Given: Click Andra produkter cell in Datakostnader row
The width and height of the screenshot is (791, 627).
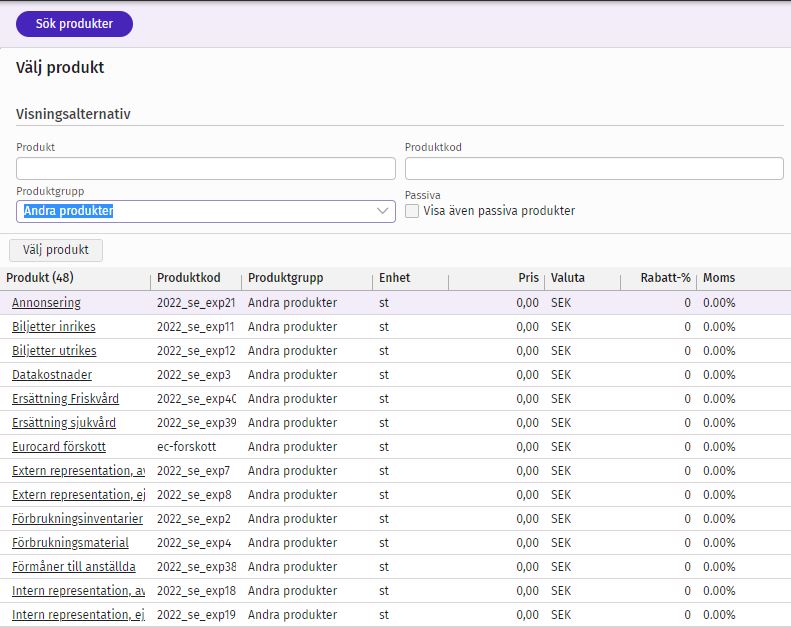Looking at the screenshot, I should click(292, 375).
